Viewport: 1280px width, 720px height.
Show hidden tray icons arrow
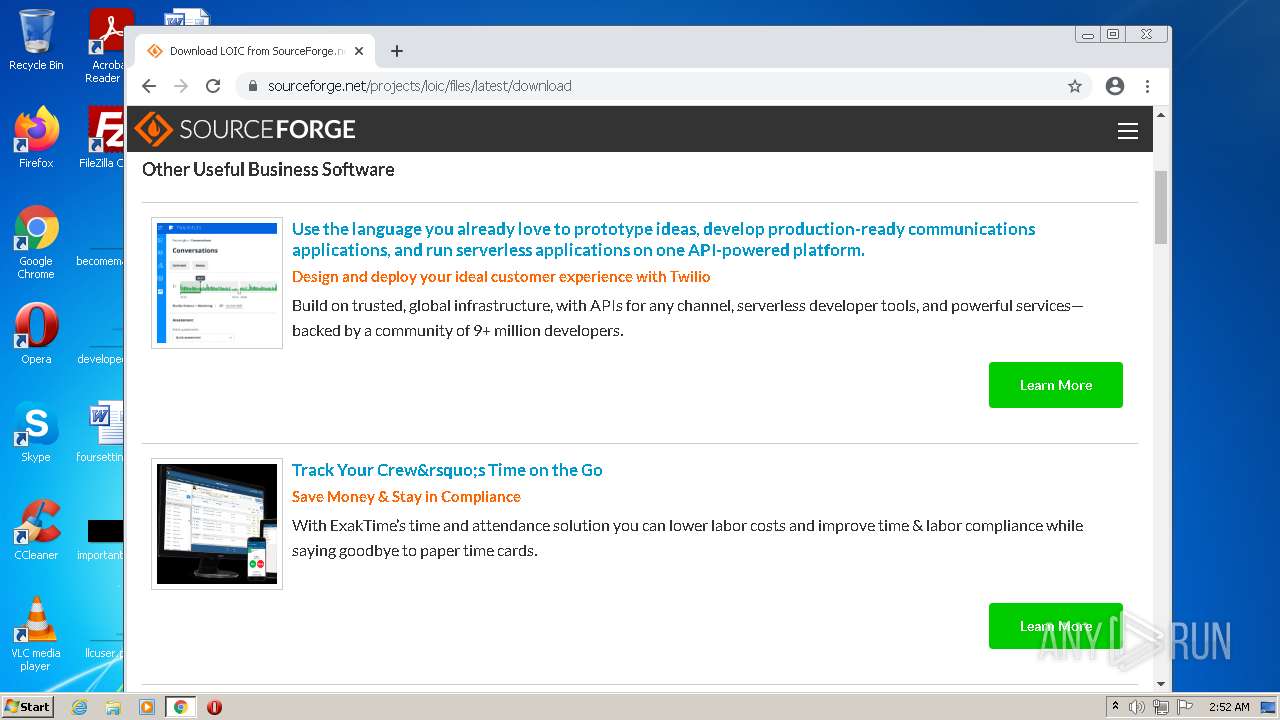1115,707
